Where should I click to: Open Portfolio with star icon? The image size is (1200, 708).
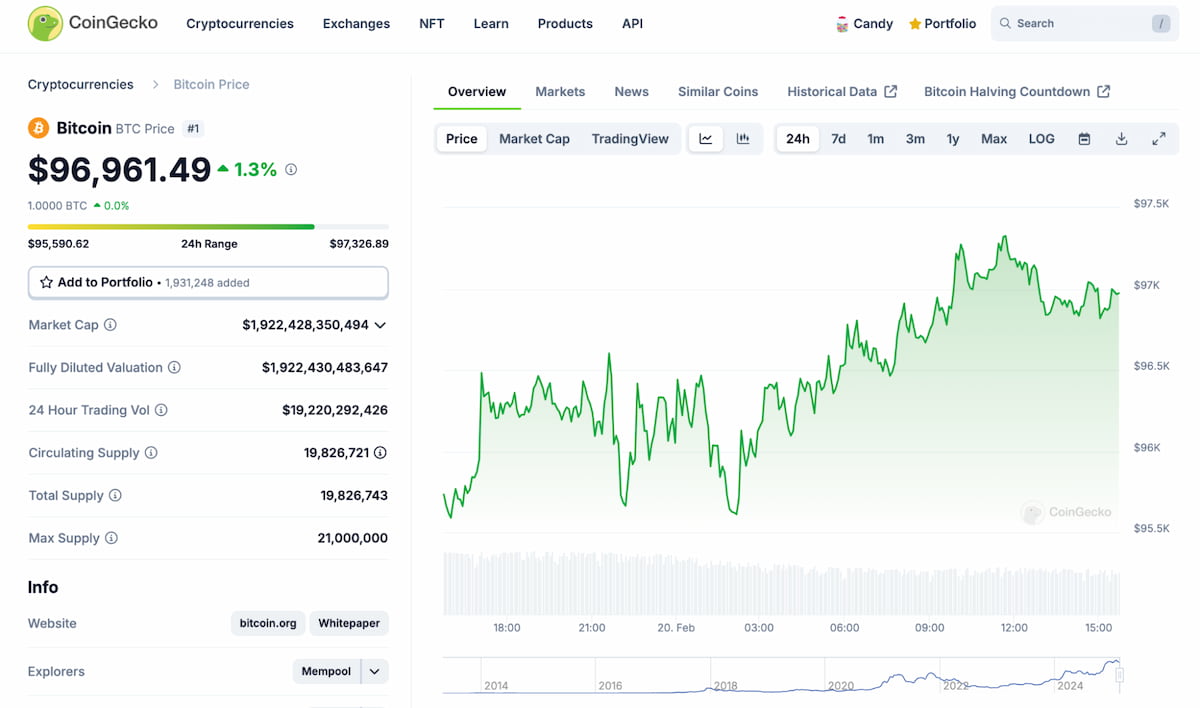coord(942,24)
